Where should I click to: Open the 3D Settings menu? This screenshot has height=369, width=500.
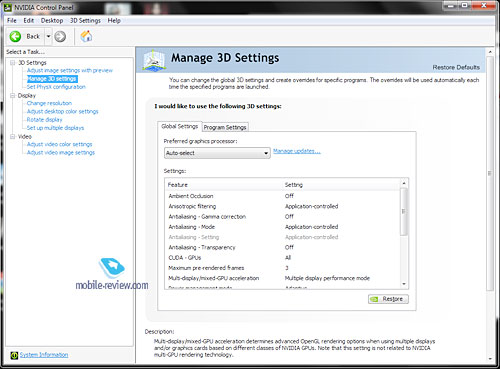[85, 21]
